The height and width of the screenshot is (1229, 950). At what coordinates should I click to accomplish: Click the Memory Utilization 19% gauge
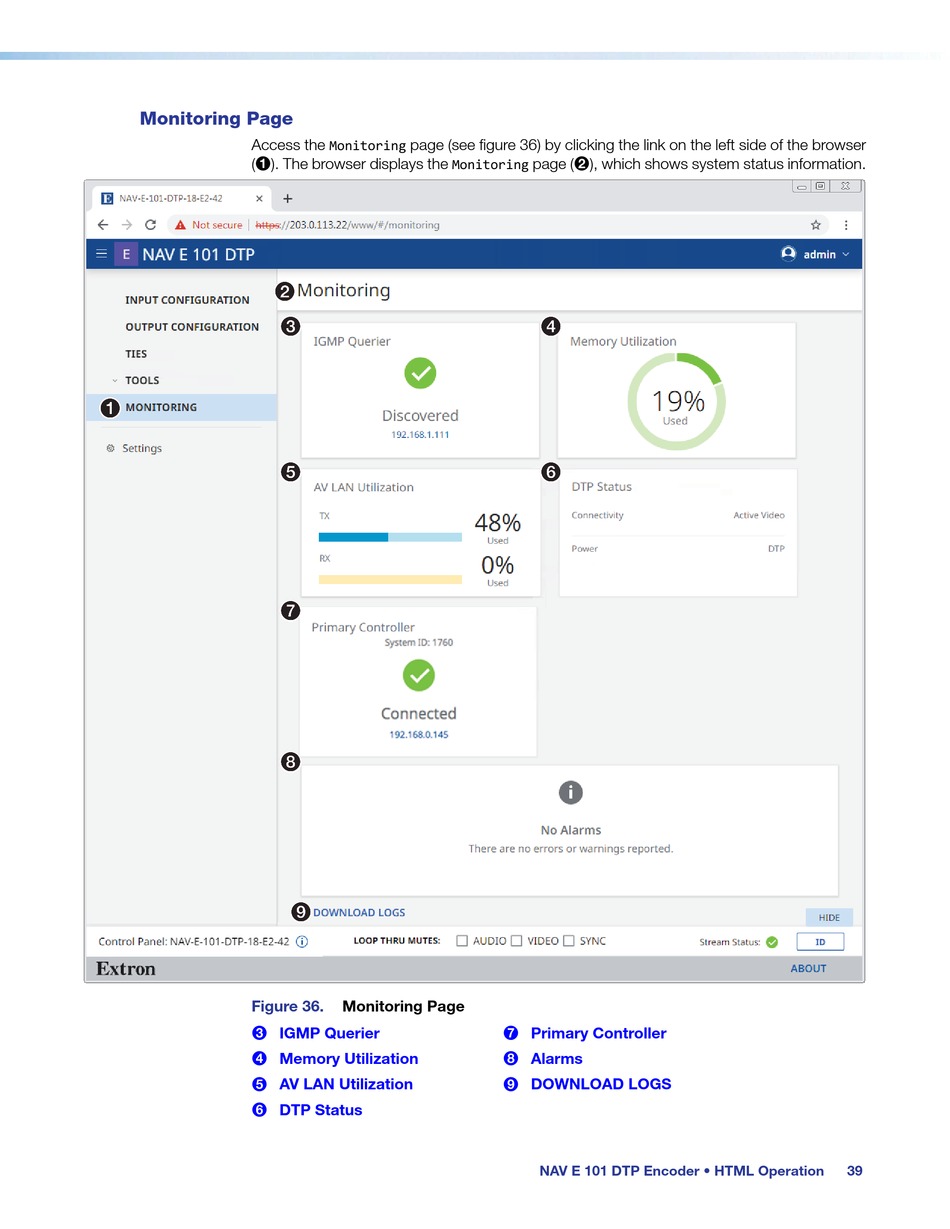(x=677, y=402)
